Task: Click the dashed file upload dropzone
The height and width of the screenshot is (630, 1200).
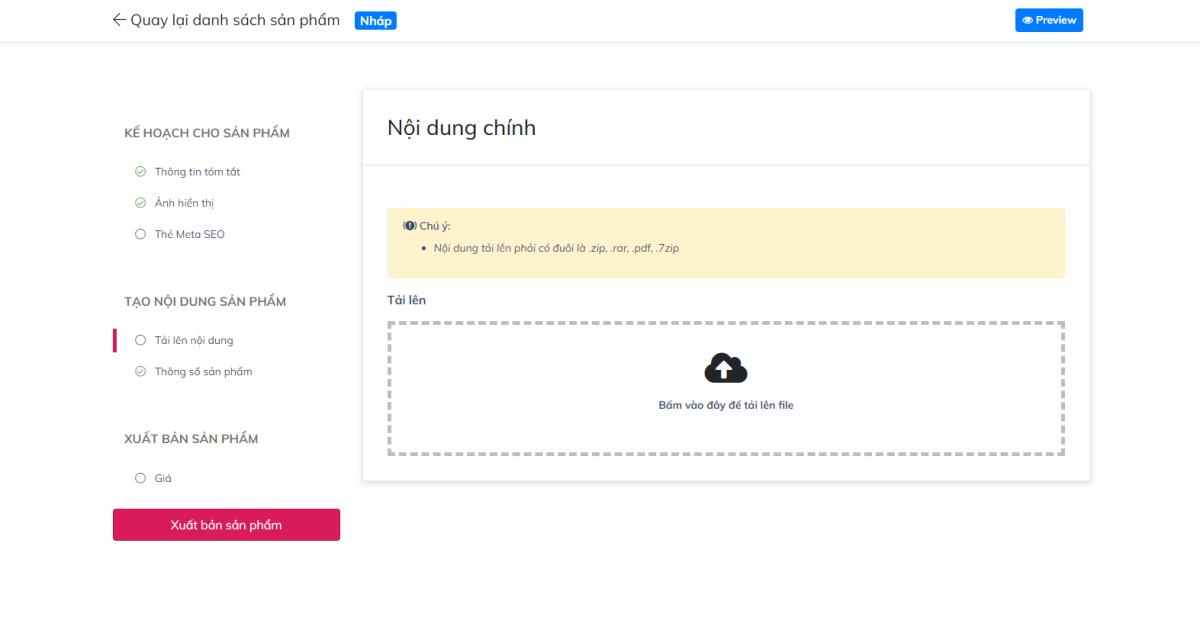Action: [x=725, y=388]
